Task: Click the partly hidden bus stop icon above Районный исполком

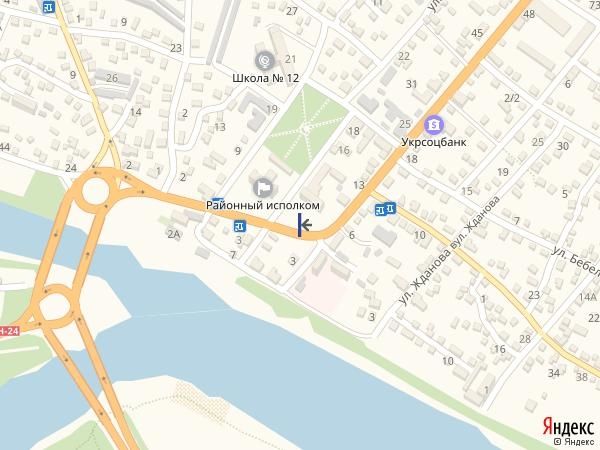Action: click(x=218, y=199)
